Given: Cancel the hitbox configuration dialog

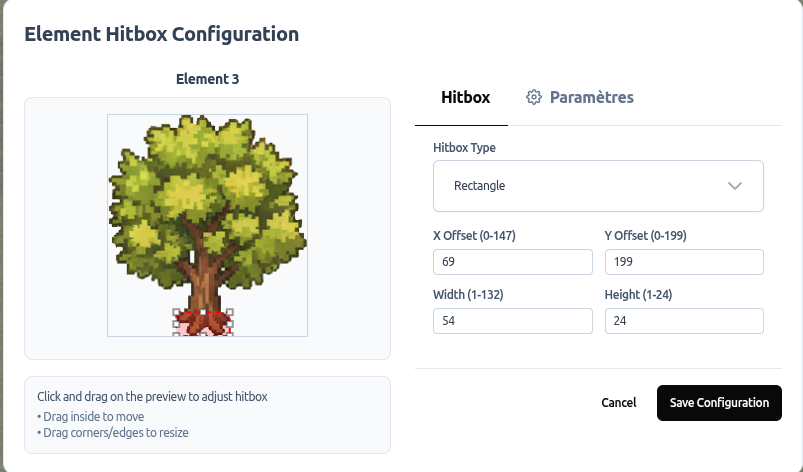Looking at the screenshot, I should tap(618, 402).
